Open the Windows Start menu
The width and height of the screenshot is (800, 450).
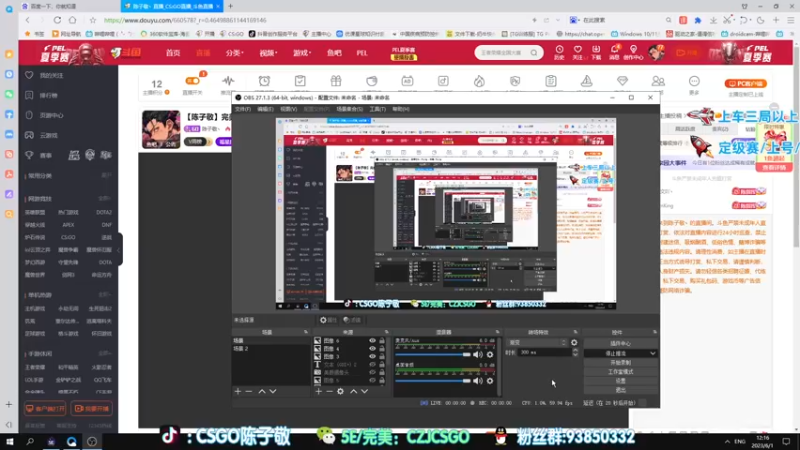[x=9, y=442]
